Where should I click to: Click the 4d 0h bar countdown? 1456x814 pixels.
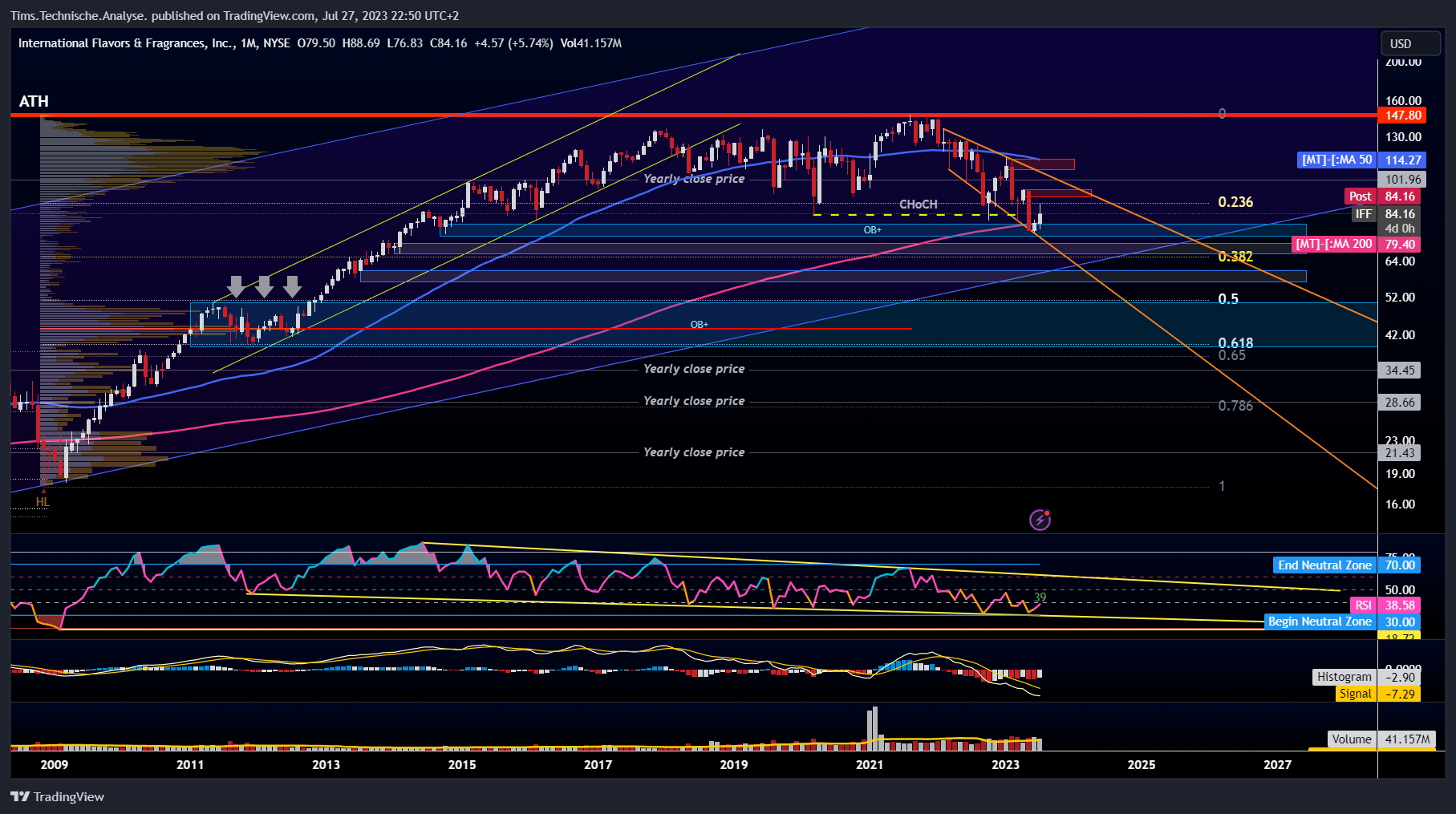coord(1399,229)
